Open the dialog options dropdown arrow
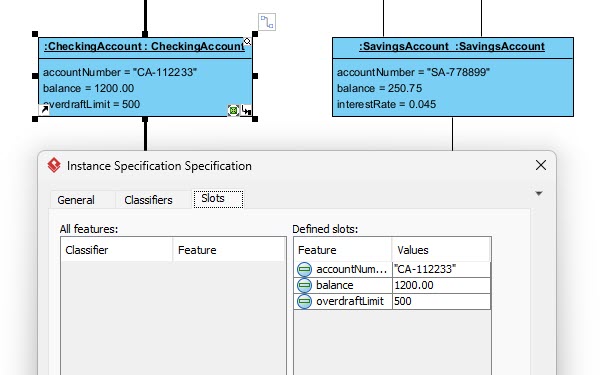This screenshot has width=600, height=375. click(x=539, y=194)
